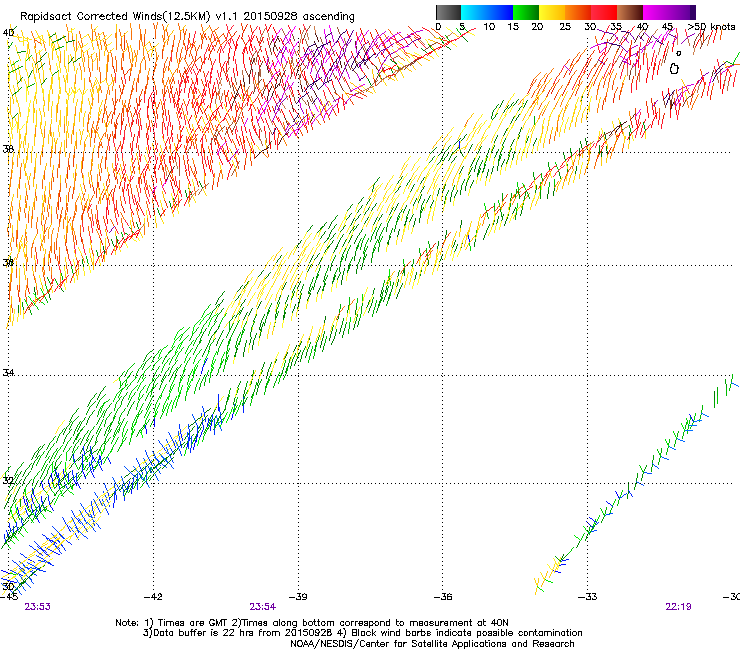Click the '20' legend scale label

point(537,26)
